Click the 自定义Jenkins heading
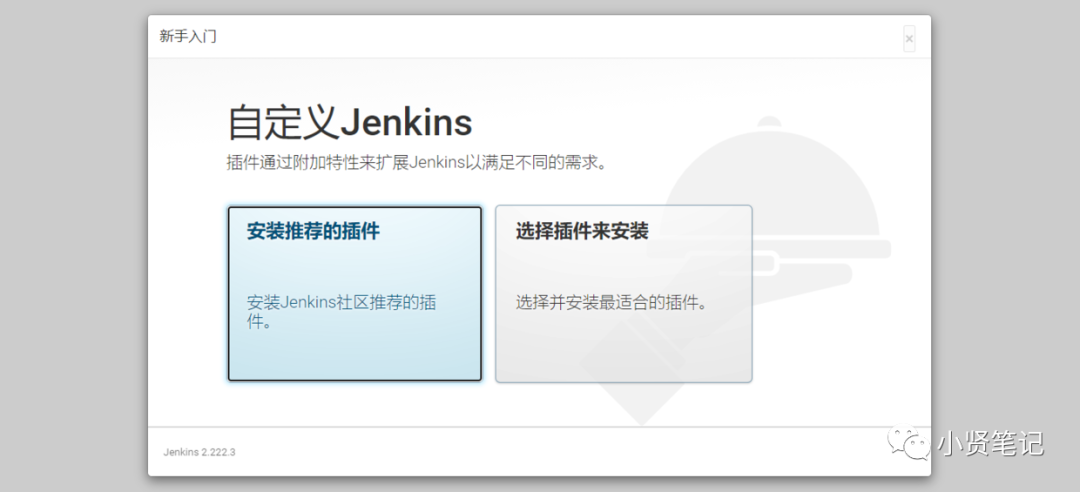This screenshot has width=1080, height=492. coord(350,123)
